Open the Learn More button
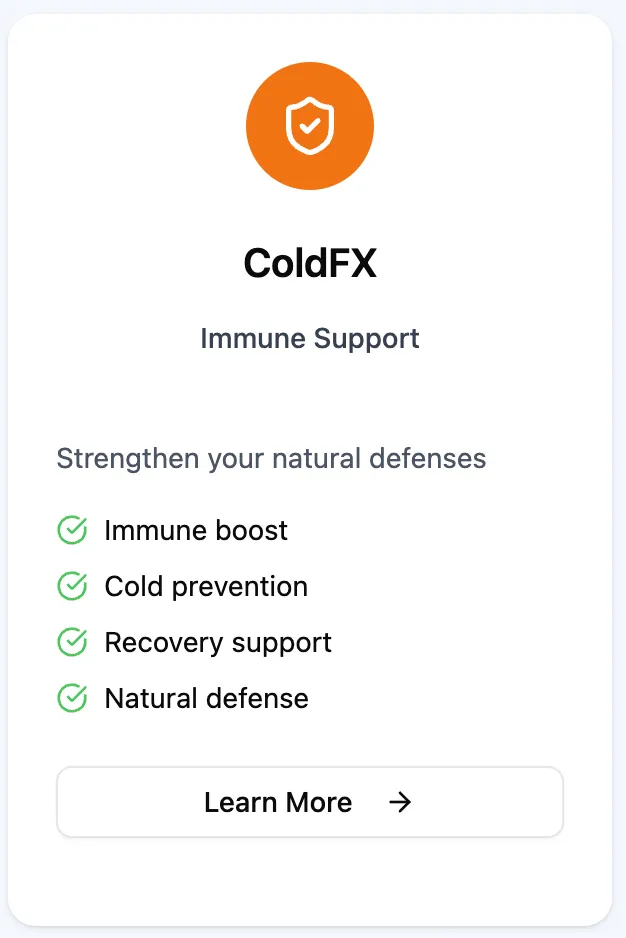This screenshot has width=626, height=938. (x=310, y=802)
